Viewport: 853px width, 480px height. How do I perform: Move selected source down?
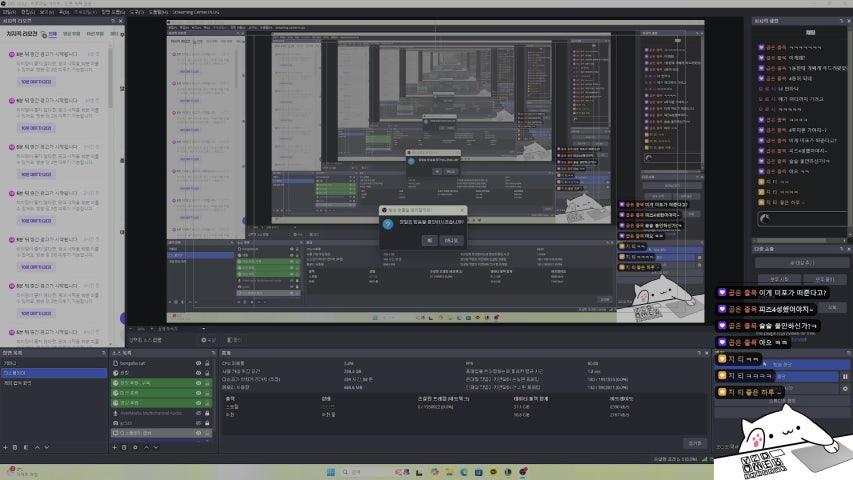pos(156,447)
